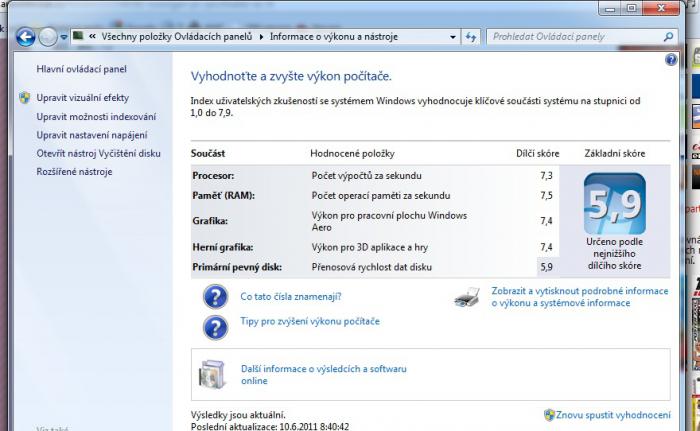
Task: Click the question icon beside 'Co tato čísla znamenají?'
Action: click(x=215, y=297)
